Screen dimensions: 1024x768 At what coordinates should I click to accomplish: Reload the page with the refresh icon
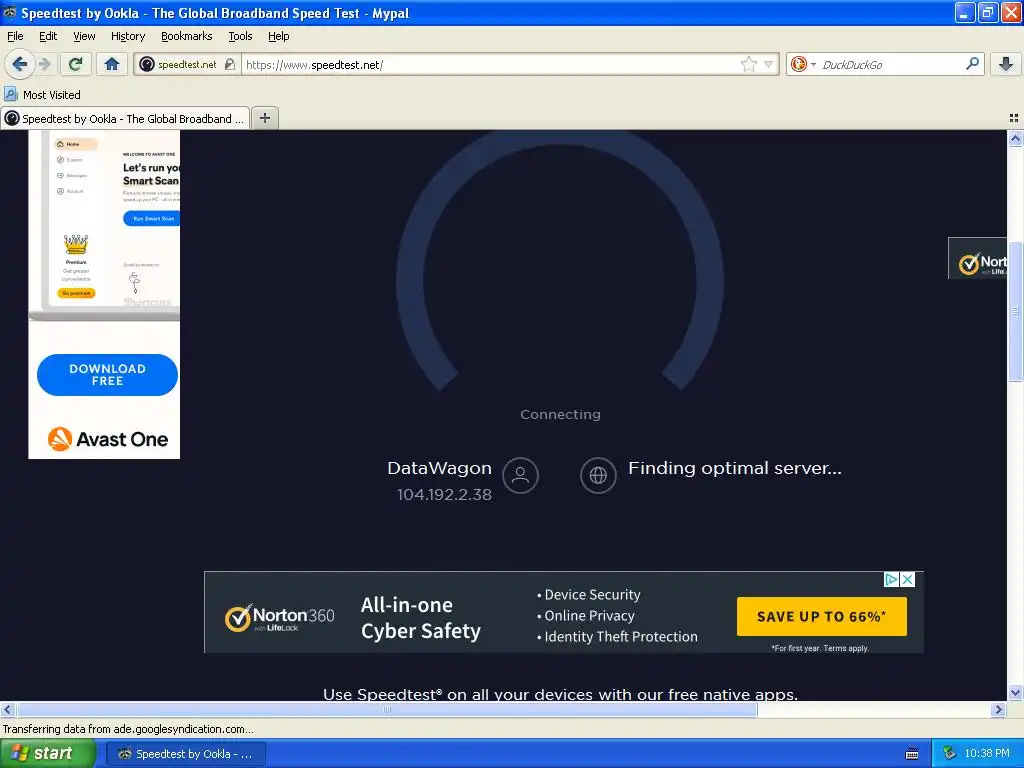[x=76, y=64]
